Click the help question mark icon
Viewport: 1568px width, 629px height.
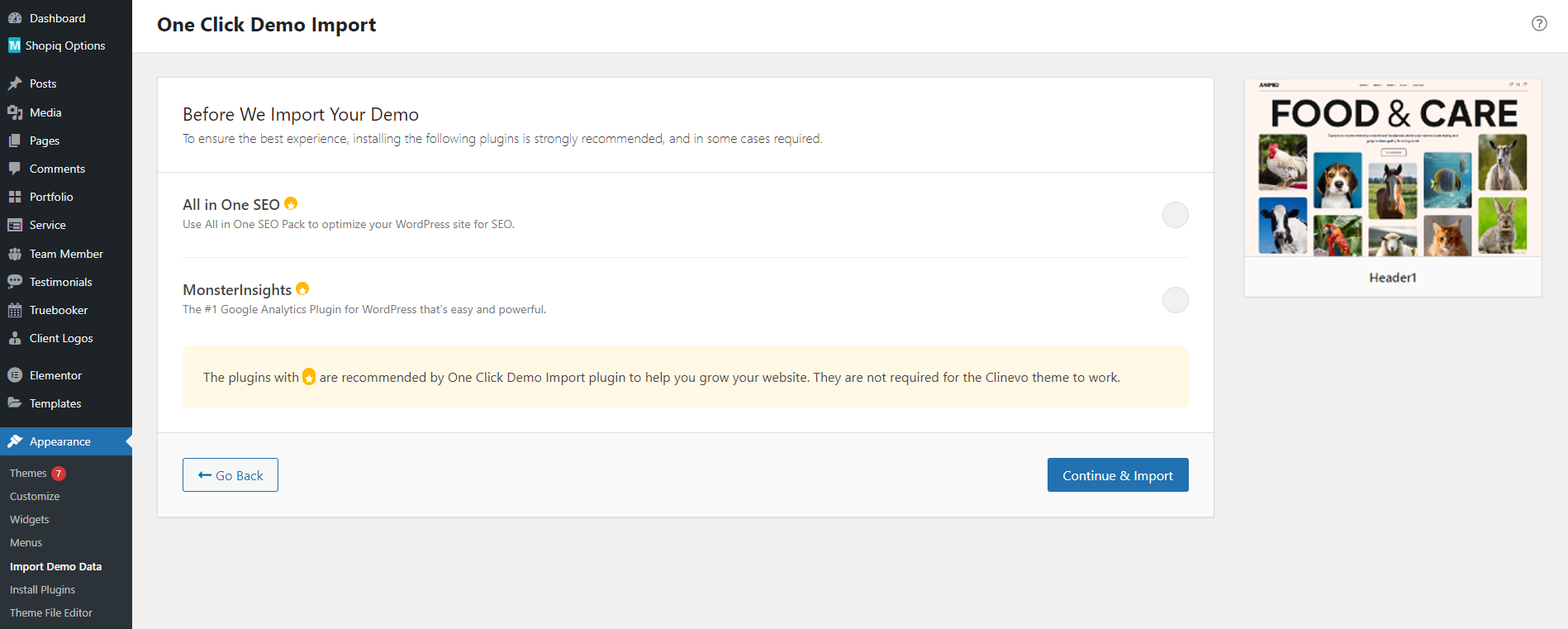[x=1539, y=23]
